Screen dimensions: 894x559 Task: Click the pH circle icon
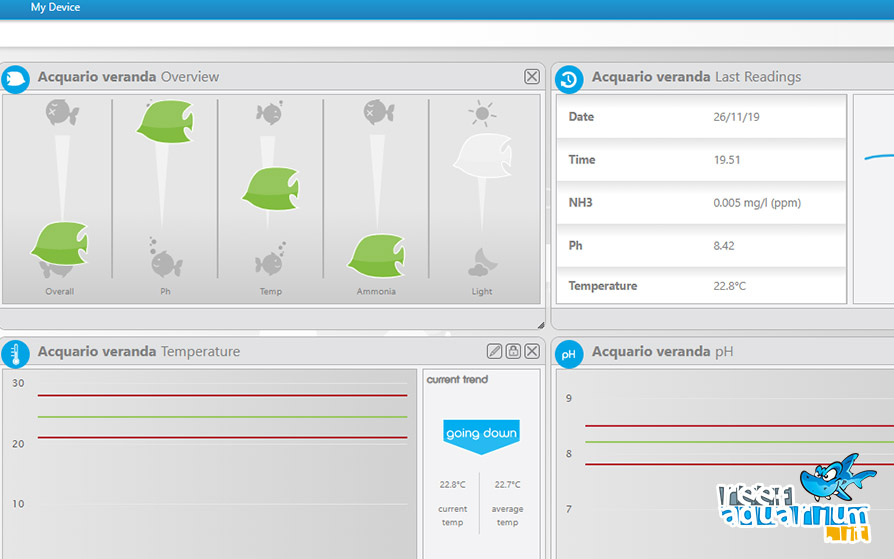568,354
